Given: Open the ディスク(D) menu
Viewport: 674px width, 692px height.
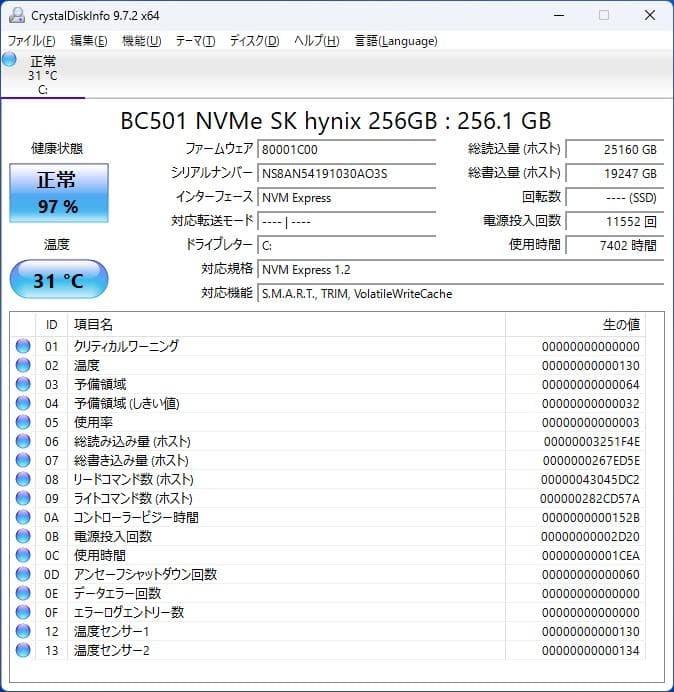Looking at the screenshot, I should click(x=254, y=41).
